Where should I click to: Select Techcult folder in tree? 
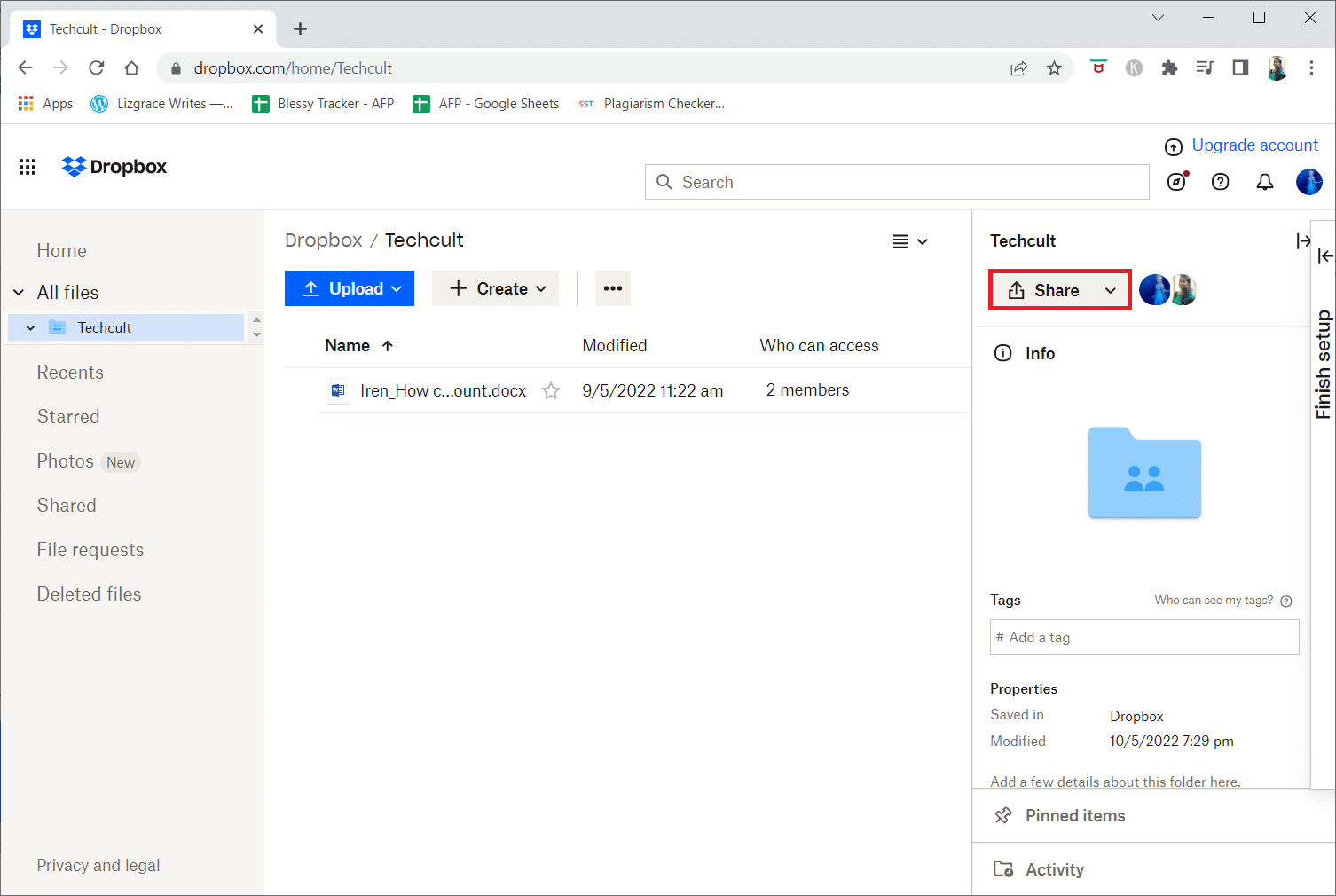(x=126, y=327)
